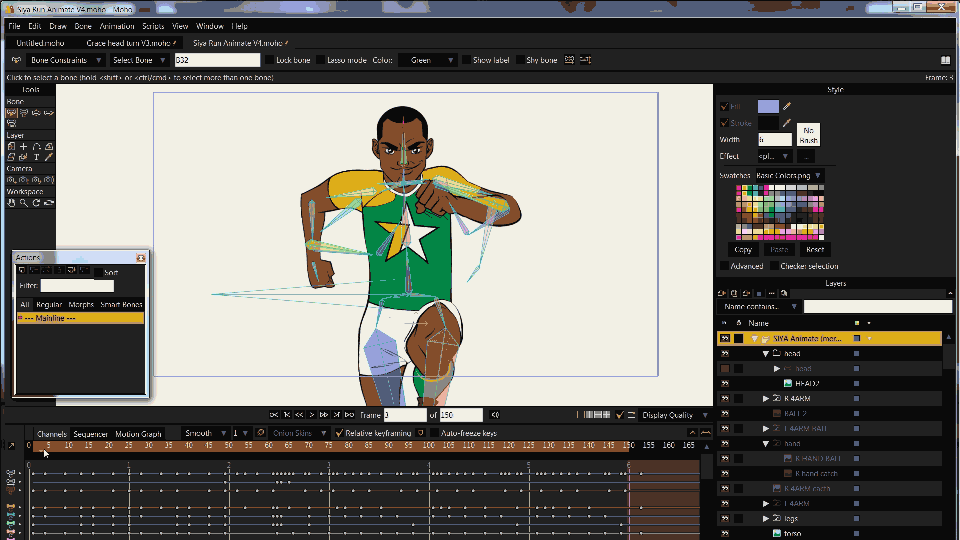This screenshot has width=960, height=540.
Task: Select the Rotate Workspace tool
Action: [36, 203]
